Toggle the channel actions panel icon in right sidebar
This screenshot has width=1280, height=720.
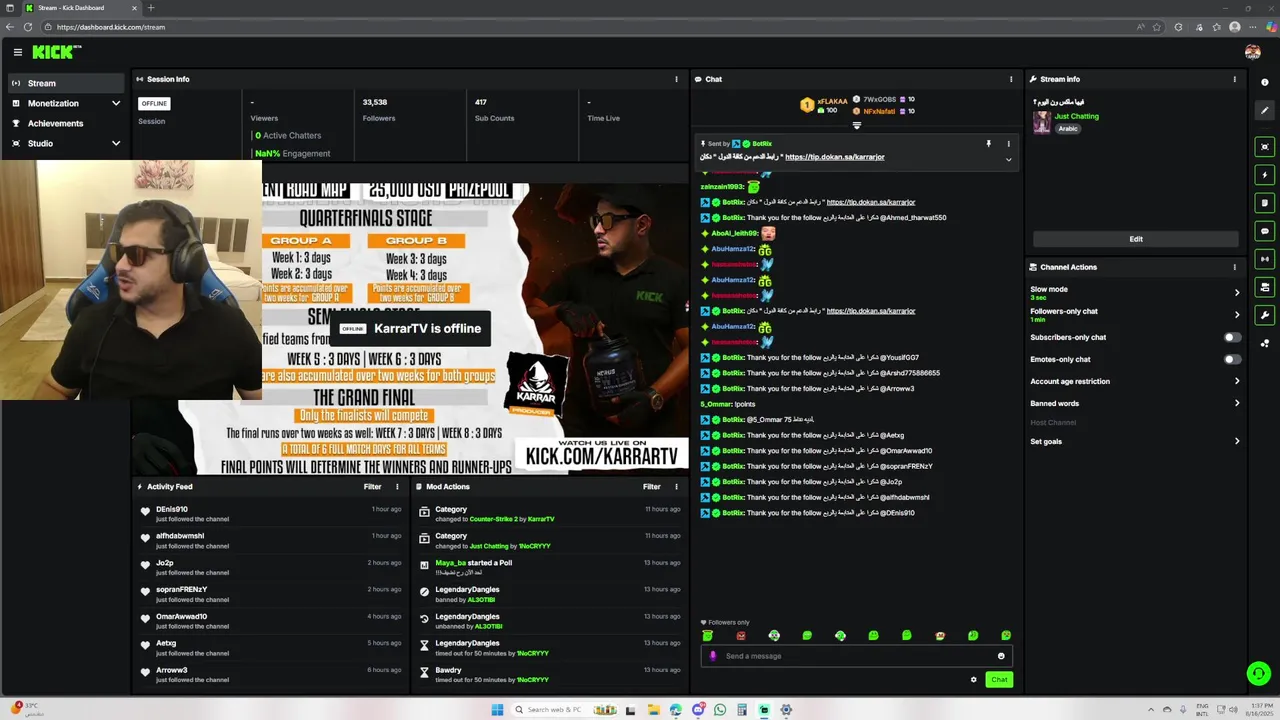point(1265,287)
